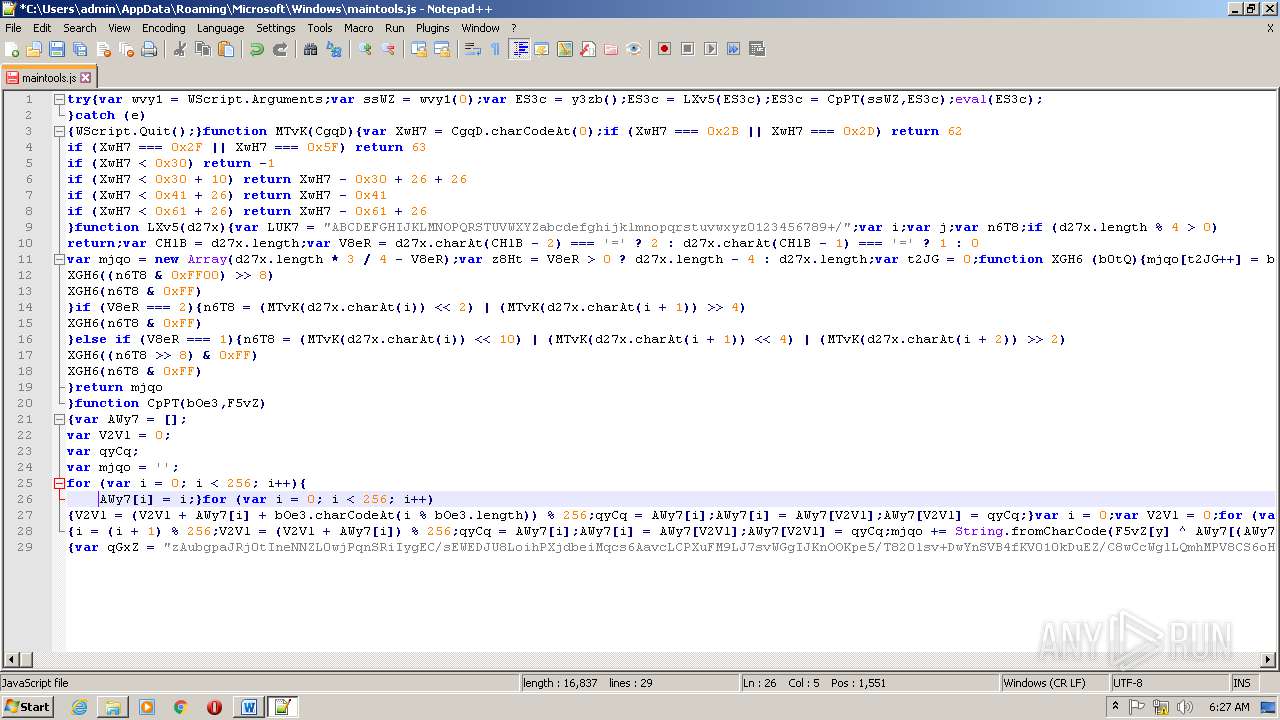
Task: Click the Copy toolbar icon
Action: [203, 49]
